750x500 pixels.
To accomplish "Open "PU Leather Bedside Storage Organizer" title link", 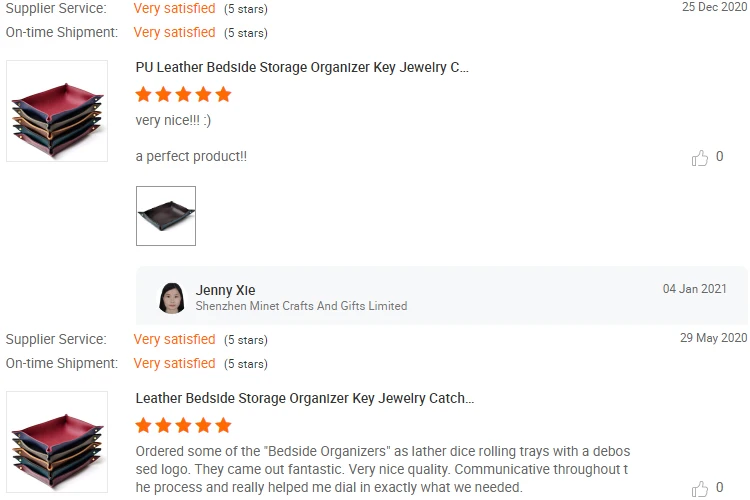I will coord(302,68).
